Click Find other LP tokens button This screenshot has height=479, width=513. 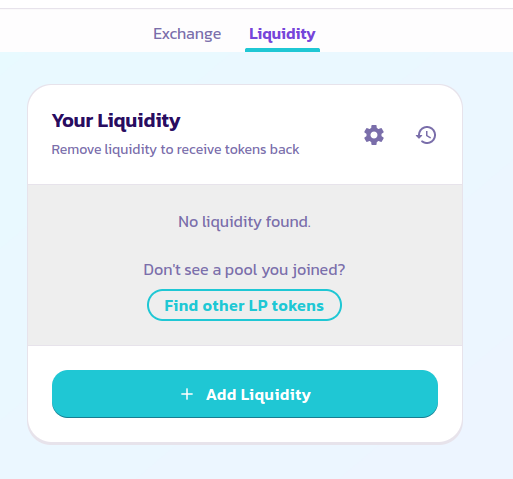(244, 305)
